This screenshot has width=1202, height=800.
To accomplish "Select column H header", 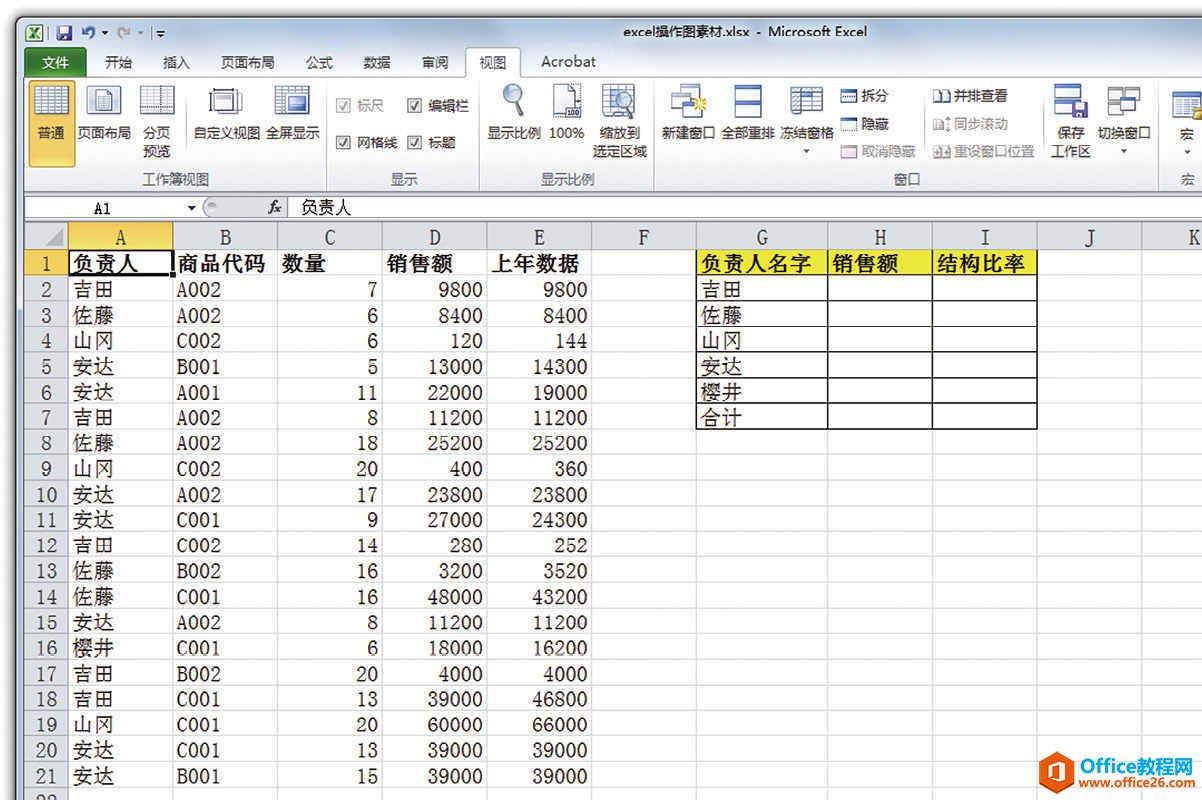I will 880,238.
